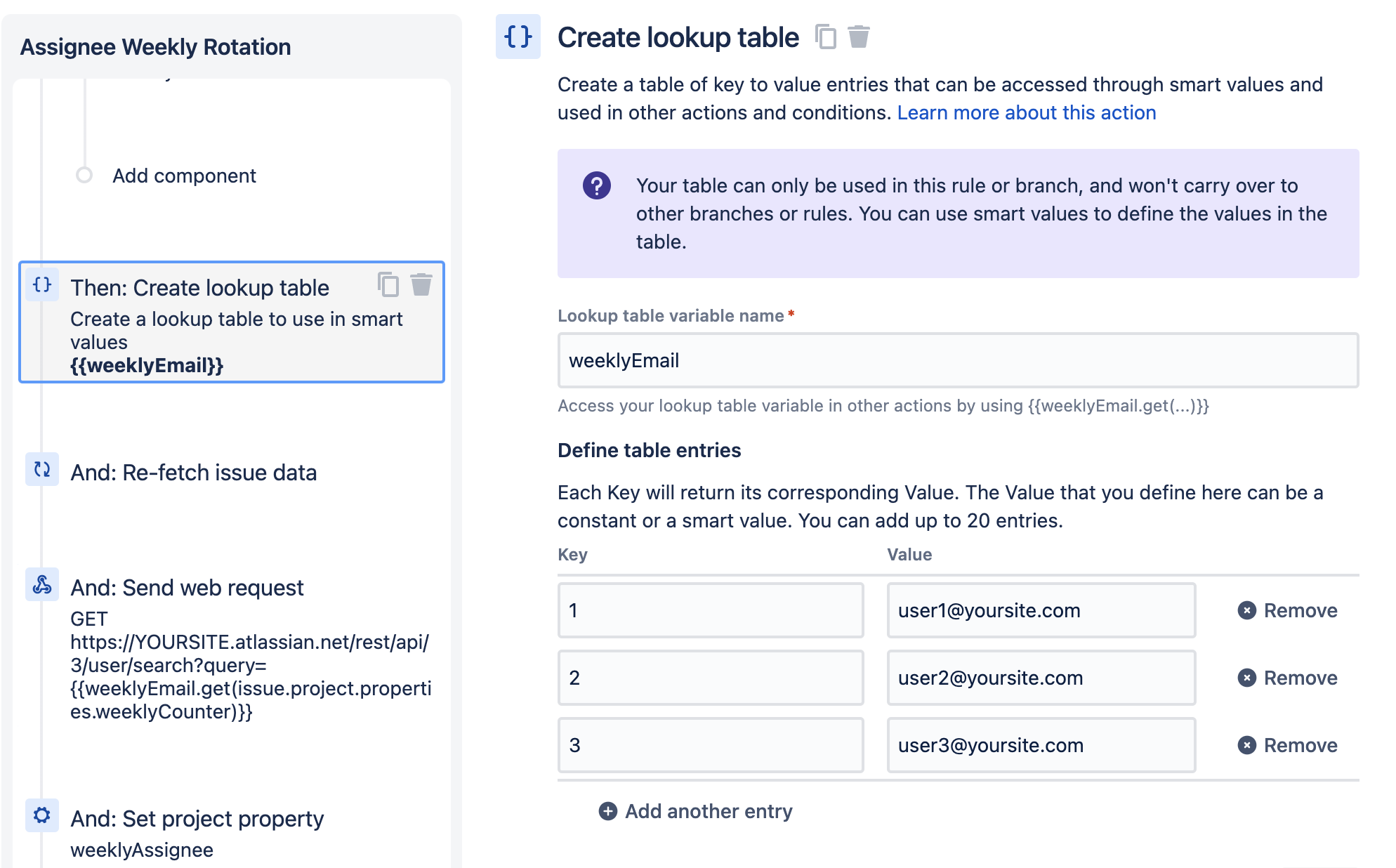Click Add another entry
This screenshot has width=1396, height=868.
(696, 811)
